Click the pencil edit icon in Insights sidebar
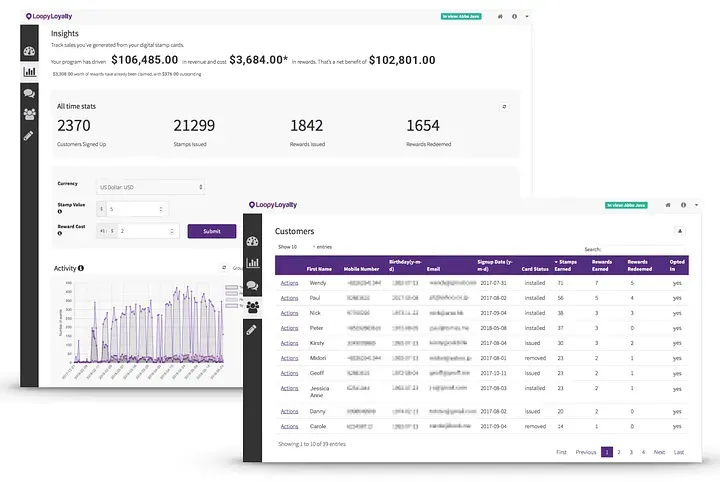Image resolution: width=720 pixels, height=482 pixels. click(x=28, y=135)
